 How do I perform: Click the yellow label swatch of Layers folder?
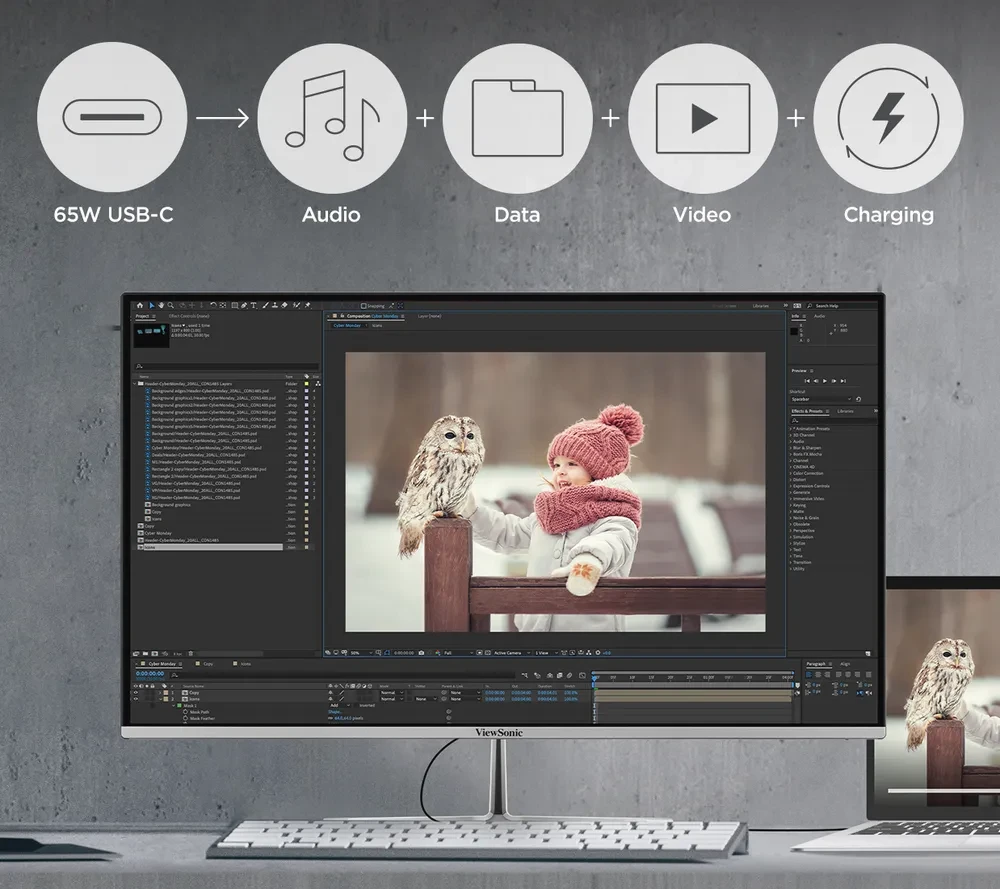coord(306,383)
